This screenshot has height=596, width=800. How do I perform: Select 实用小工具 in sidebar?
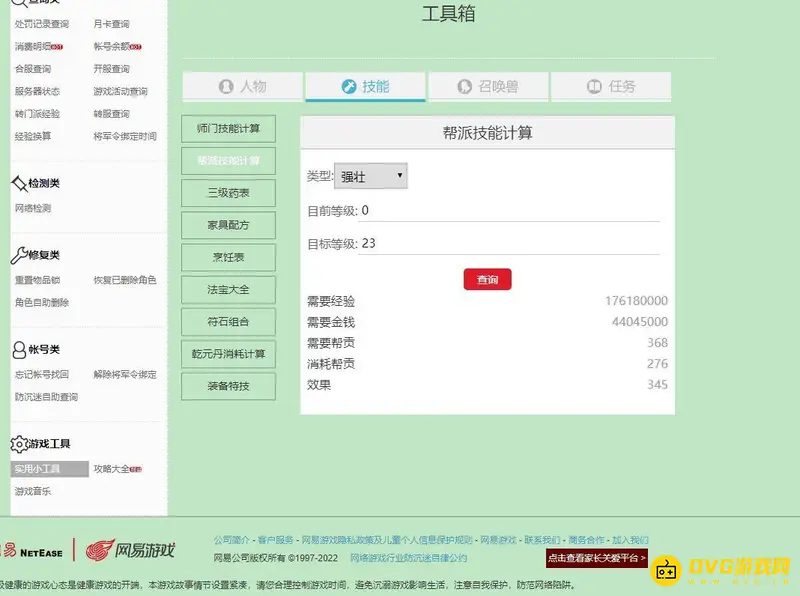coord(49,469)
